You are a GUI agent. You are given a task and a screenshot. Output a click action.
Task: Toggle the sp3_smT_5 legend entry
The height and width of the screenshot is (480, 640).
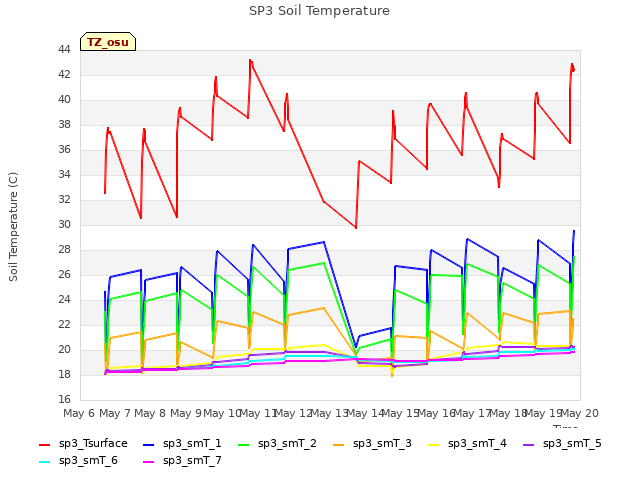(562, 444)
